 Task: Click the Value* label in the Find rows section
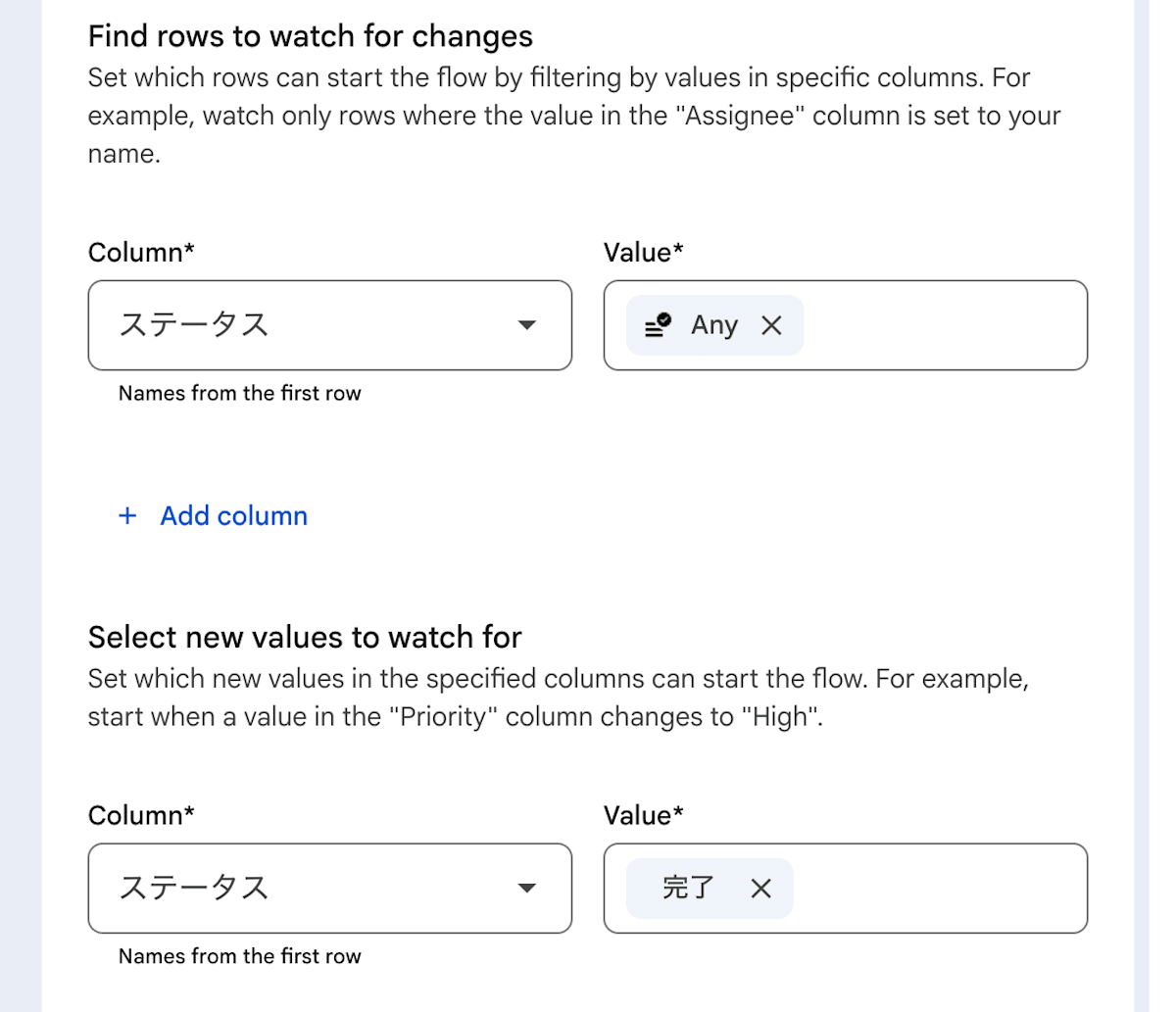coord(643,252)
